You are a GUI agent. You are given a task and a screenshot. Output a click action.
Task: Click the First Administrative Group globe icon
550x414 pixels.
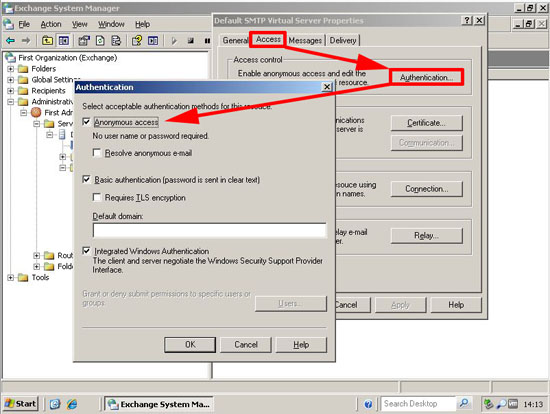pyautogui.click(x=36, y=112)
